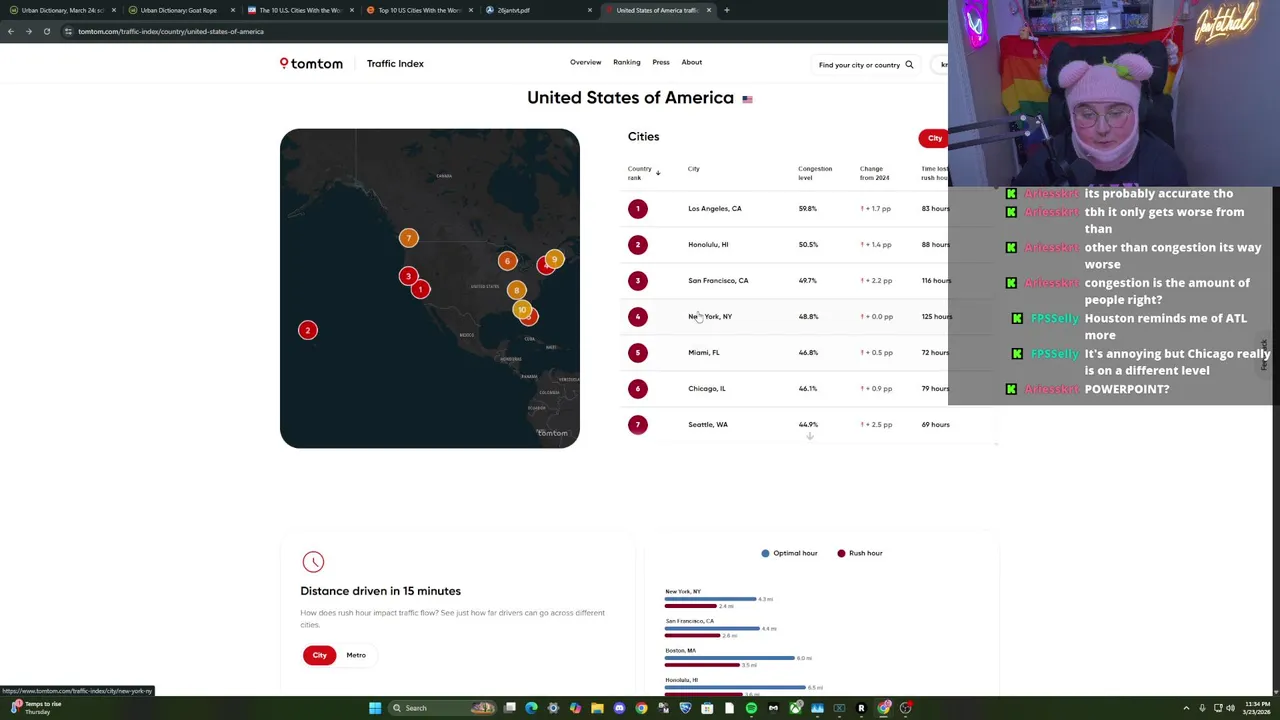Click the Boston, MA optimal hour bar

[x=730, y=658]
